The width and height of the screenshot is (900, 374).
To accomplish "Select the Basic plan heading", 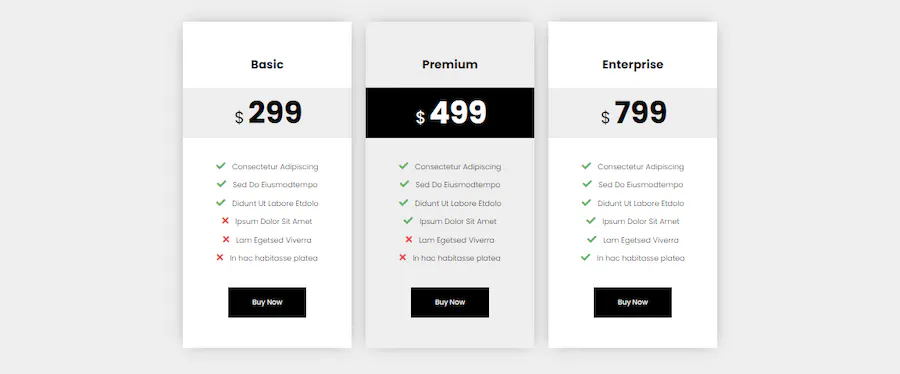I will [267, 64].
